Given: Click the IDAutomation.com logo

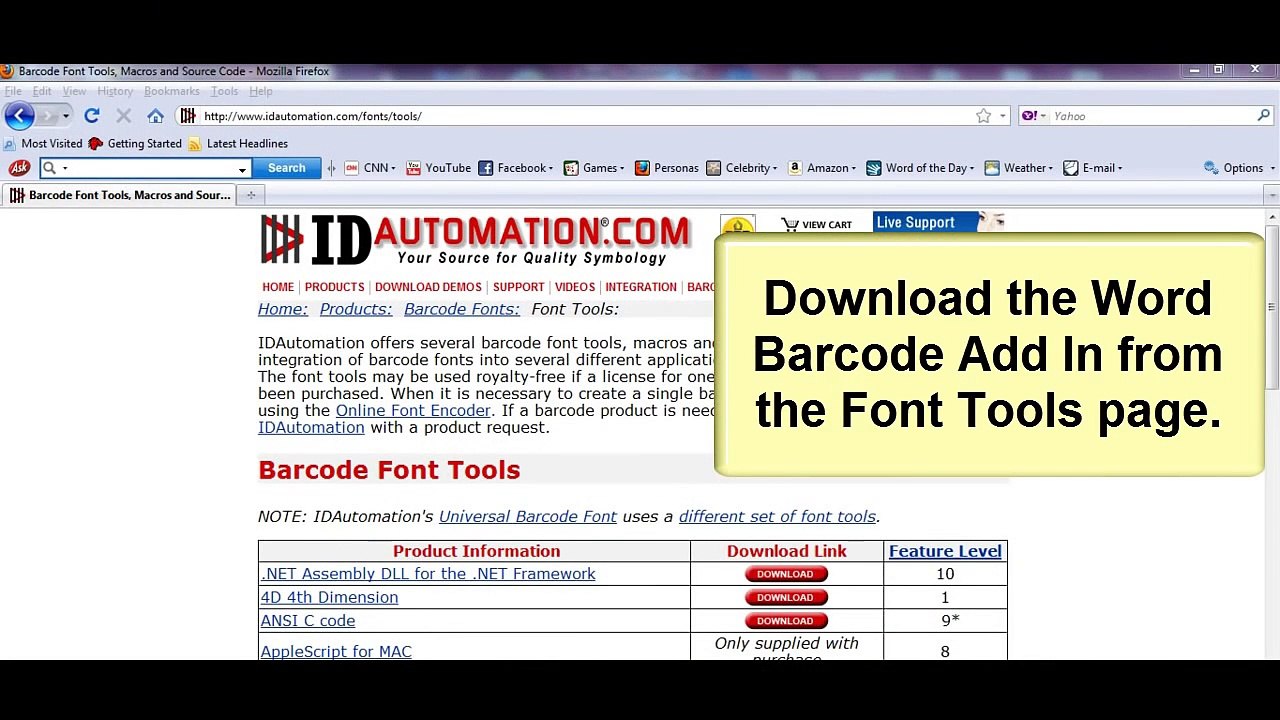Looking at the screenshot, I should (x=475, y=240).
